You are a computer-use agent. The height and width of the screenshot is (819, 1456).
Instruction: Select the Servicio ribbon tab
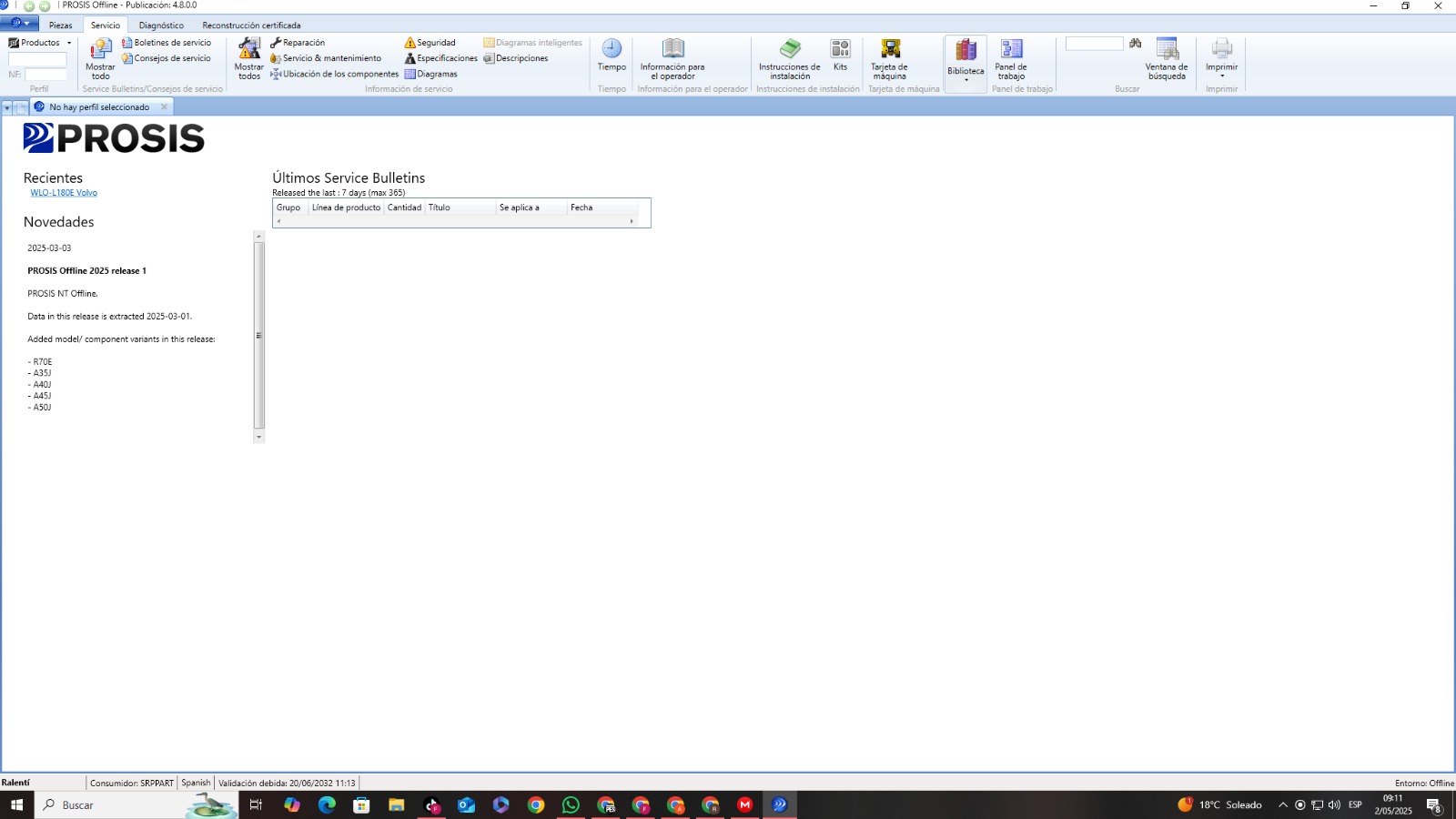pos(106,25)
